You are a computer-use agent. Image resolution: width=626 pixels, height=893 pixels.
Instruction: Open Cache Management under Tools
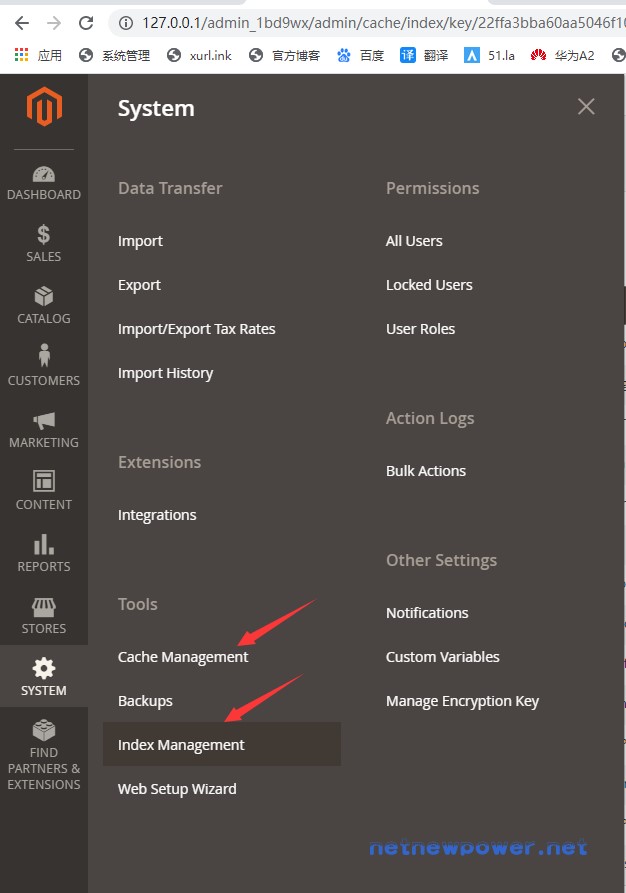183,657
